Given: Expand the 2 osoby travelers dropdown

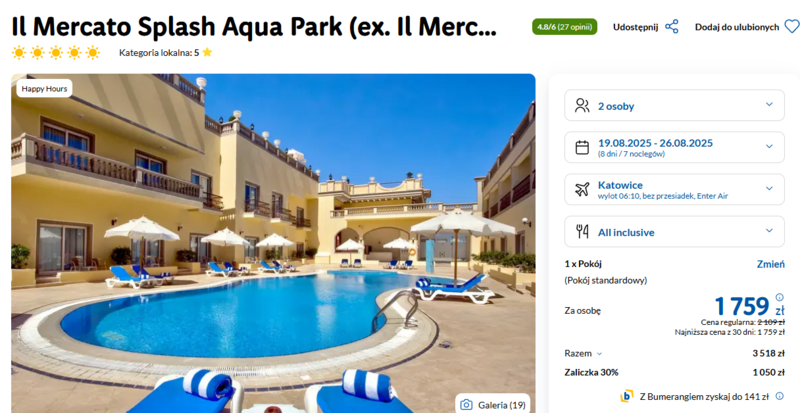Looking at the screenshot, I should pyautogui.click(x=674, y=106).
